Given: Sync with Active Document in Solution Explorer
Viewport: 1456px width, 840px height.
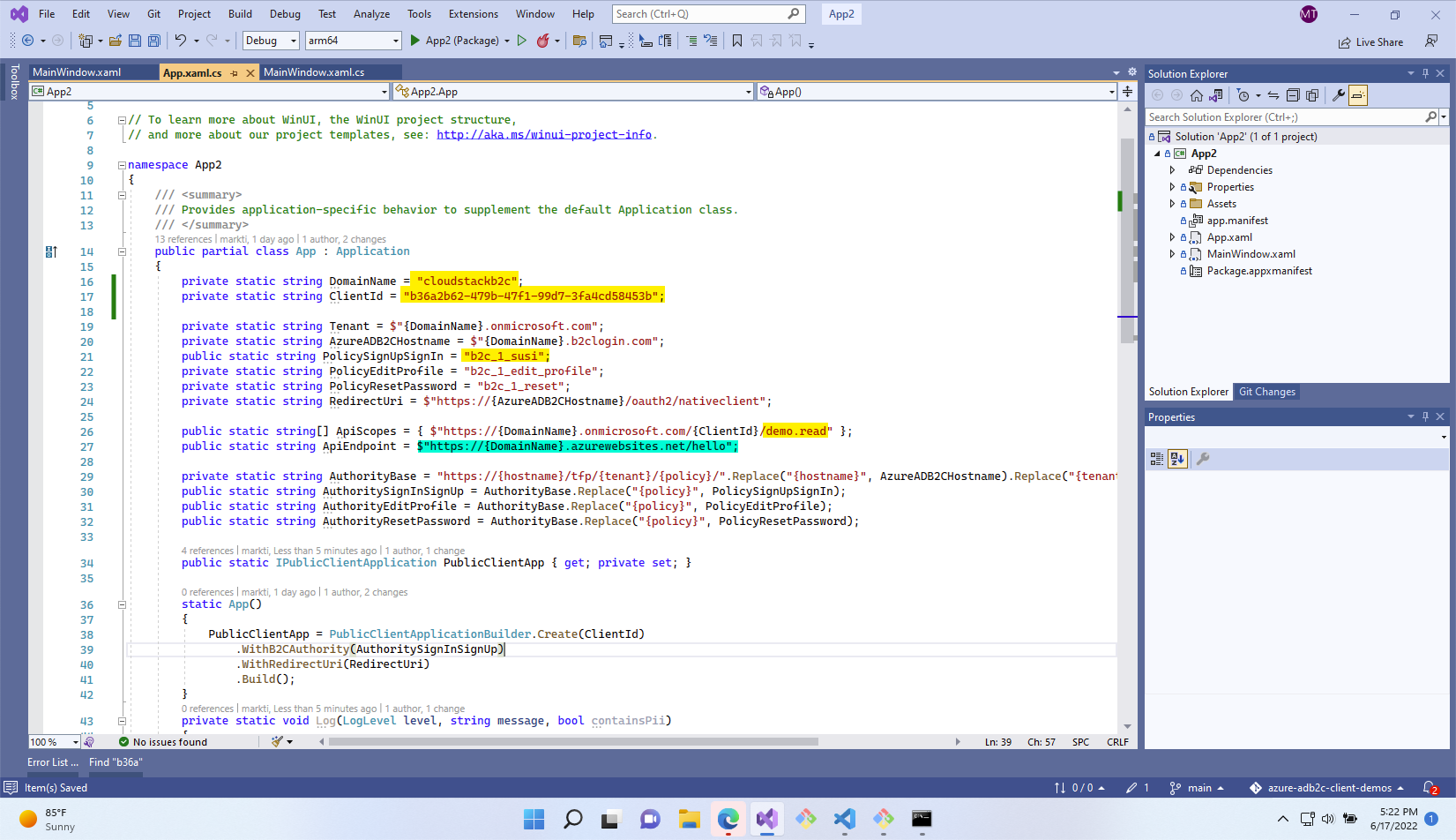Looking at the screenshot, I should pos(1273,95).
